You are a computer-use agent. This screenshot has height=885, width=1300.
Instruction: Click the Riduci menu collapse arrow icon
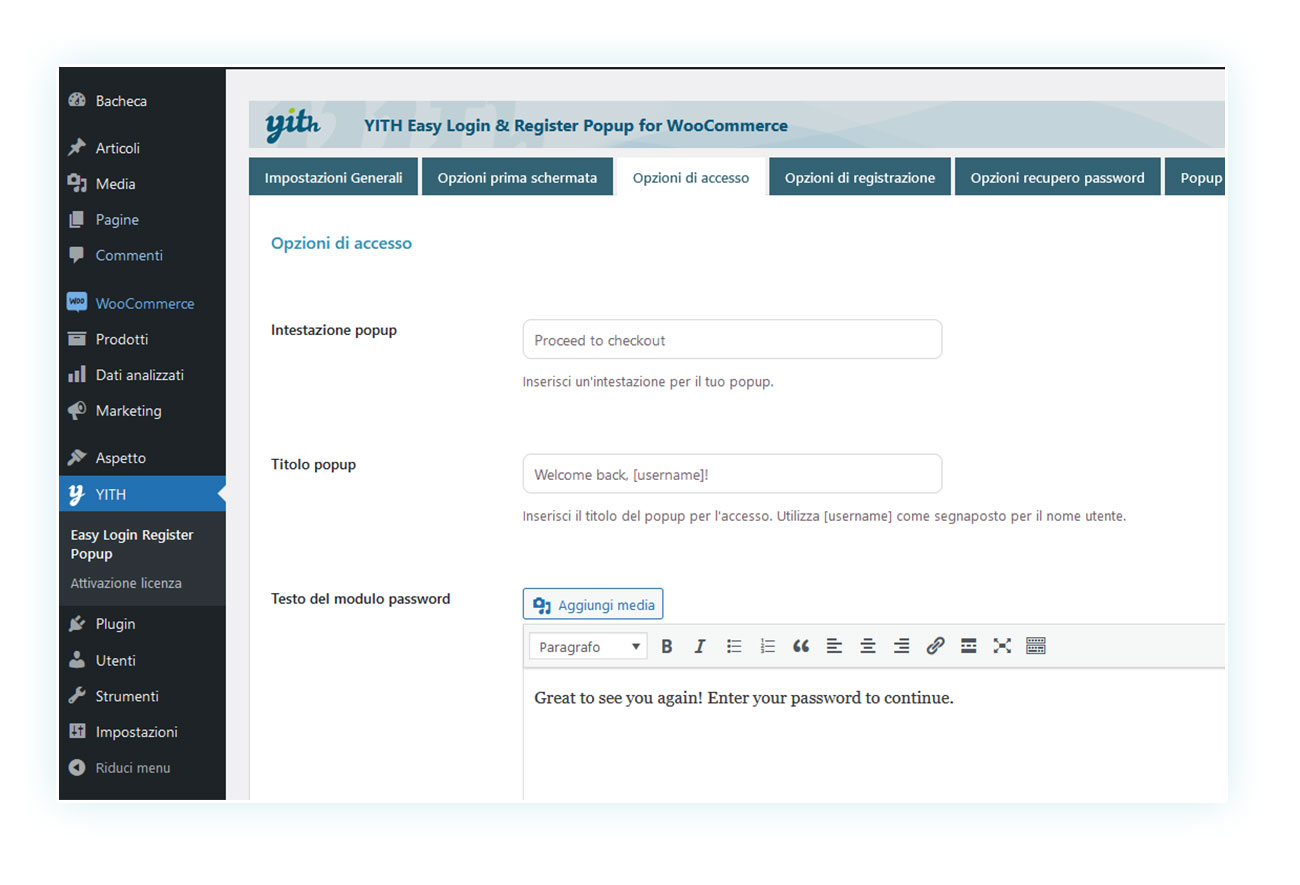pos(77,768)
